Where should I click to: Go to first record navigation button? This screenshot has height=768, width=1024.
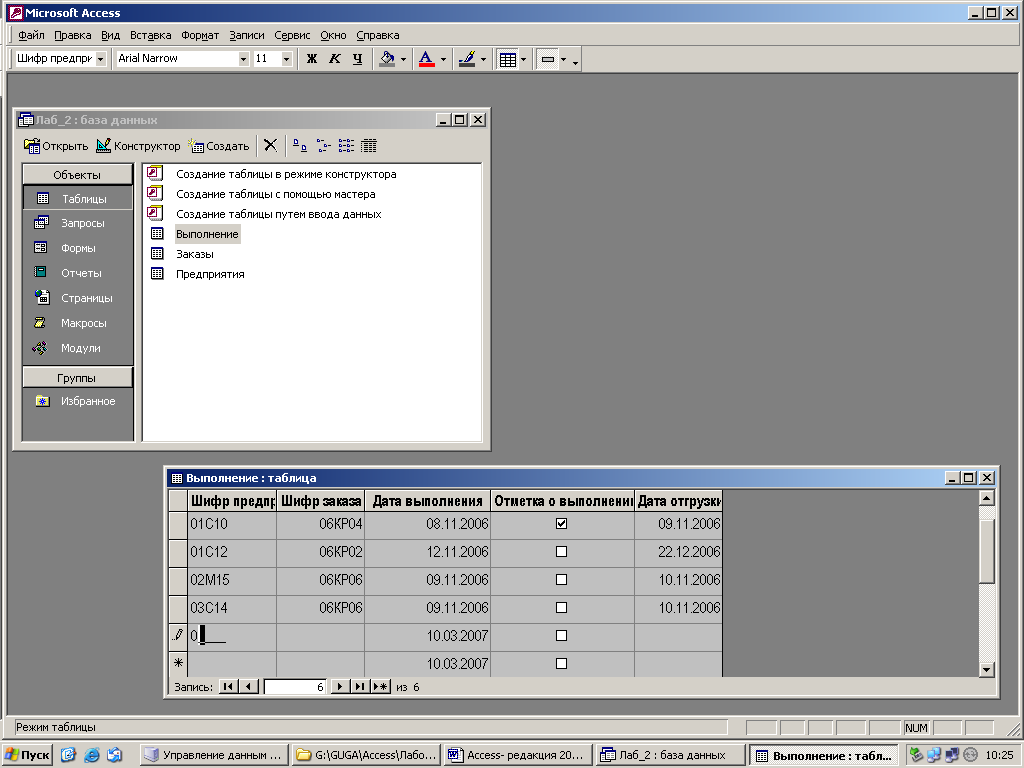pos(228,686)
